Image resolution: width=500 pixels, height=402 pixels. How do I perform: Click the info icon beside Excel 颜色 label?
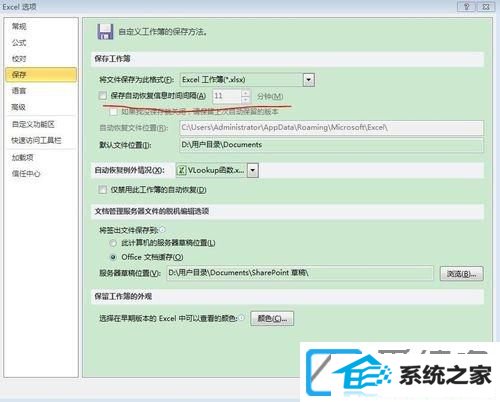click(241, 318)
